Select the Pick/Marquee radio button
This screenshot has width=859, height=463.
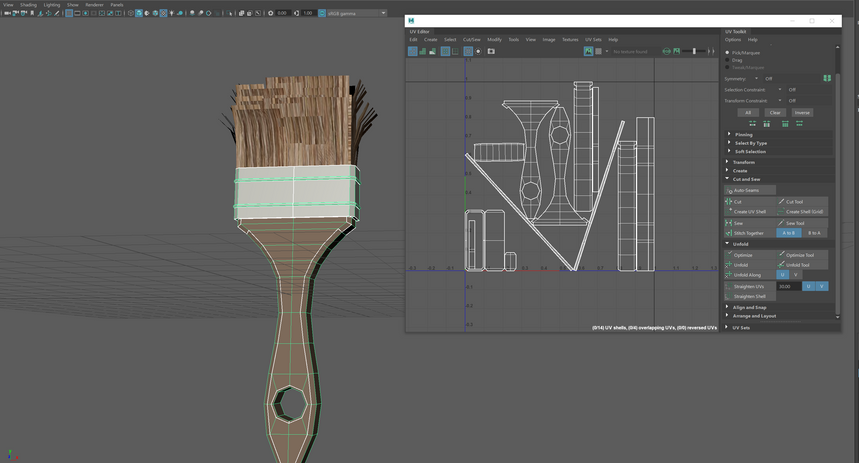click(727, 52)
